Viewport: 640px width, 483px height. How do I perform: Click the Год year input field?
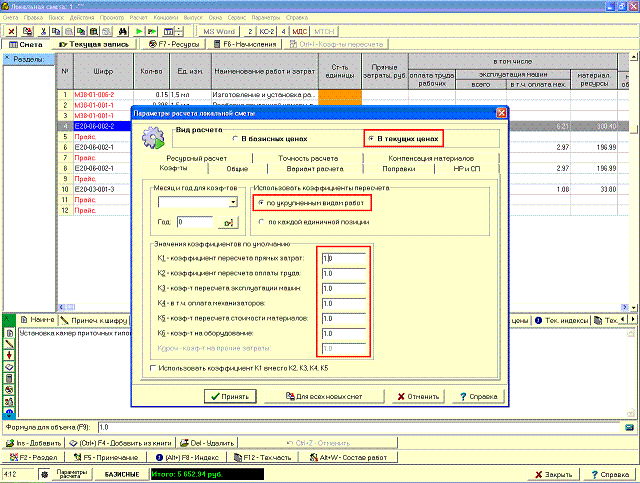196,221
